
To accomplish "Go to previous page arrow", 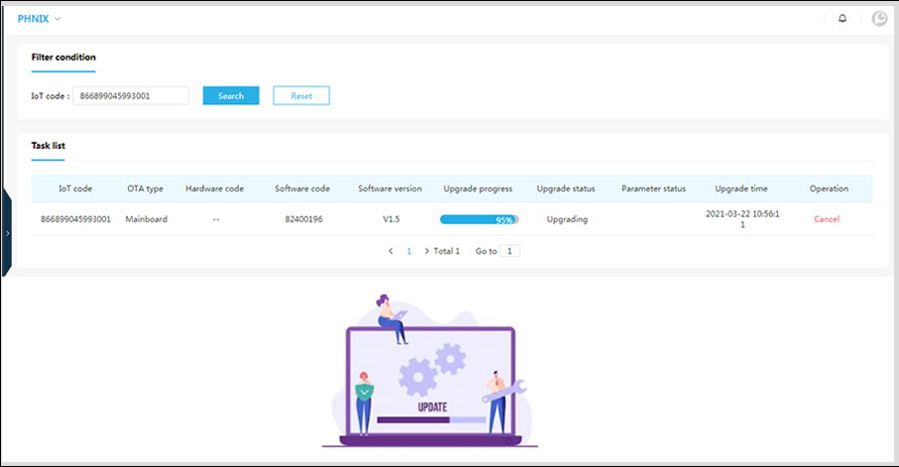I will 390,251.
